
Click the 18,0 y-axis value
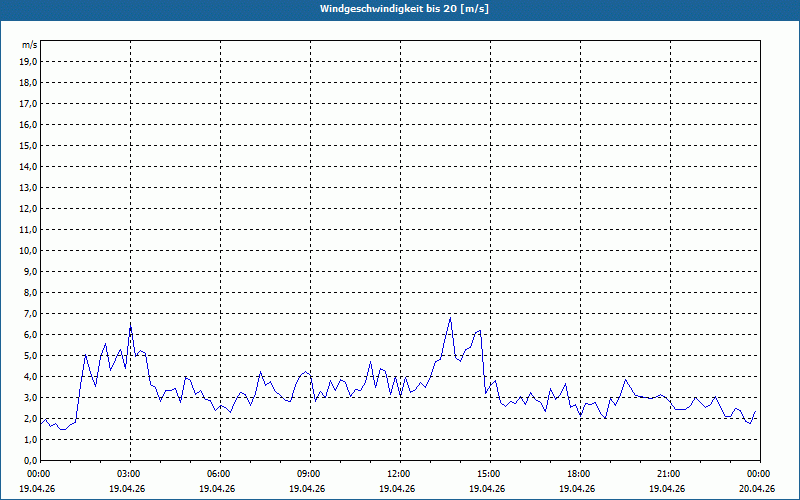pyautogui.click(x=28, y=83)
